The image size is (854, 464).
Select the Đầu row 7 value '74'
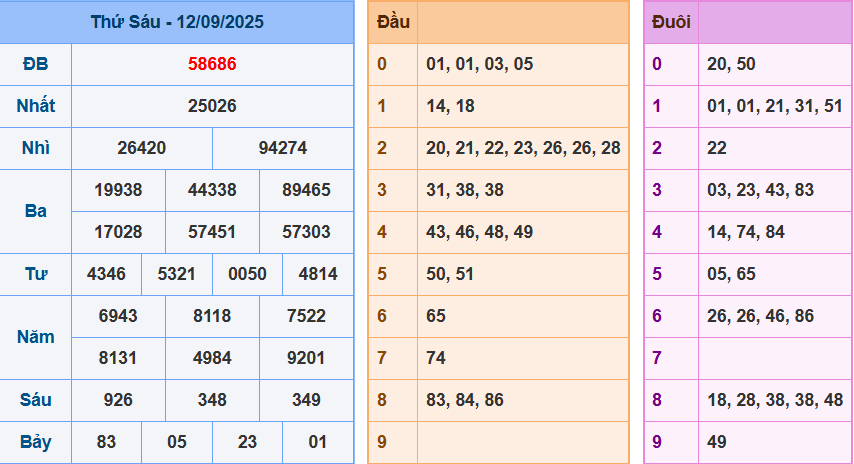point(436,357)
